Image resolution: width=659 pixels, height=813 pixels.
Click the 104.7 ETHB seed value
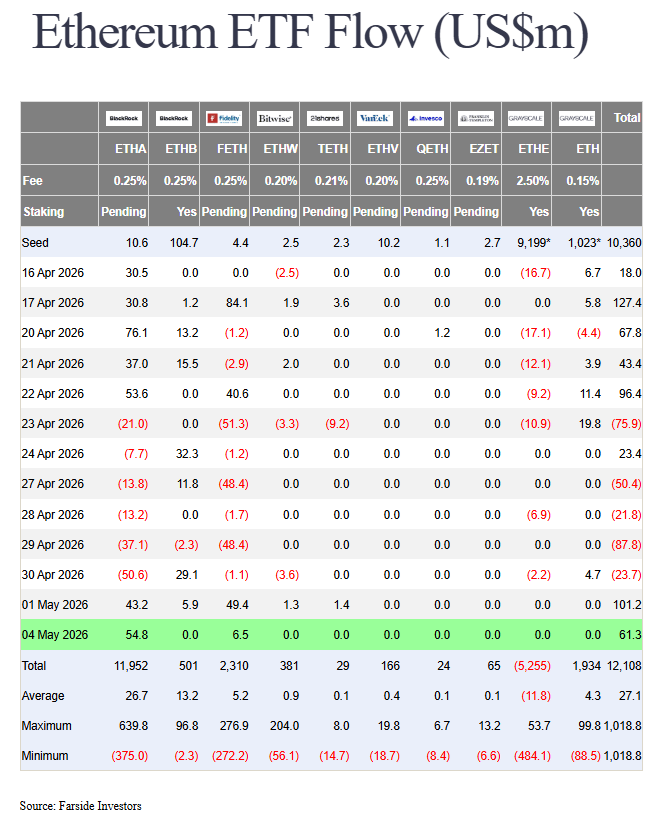[x=184, y=243]
